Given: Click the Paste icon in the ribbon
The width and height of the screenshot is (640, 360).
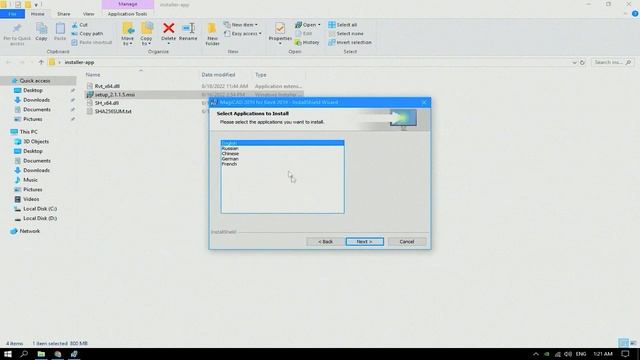Looking at the screenshot, I should tap(60, 32).
